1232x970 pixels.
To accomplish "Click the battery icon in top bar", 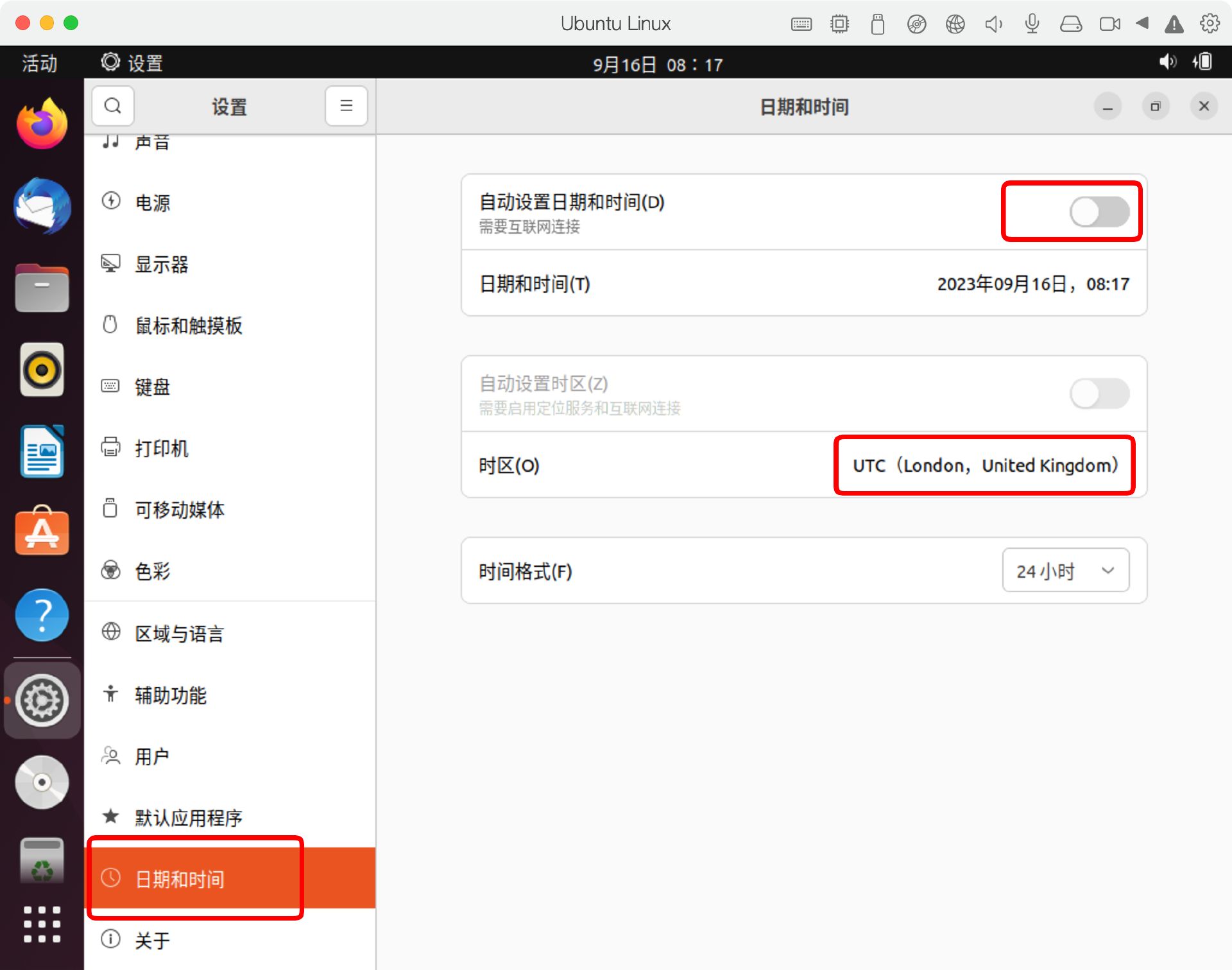I will 1202,62.
